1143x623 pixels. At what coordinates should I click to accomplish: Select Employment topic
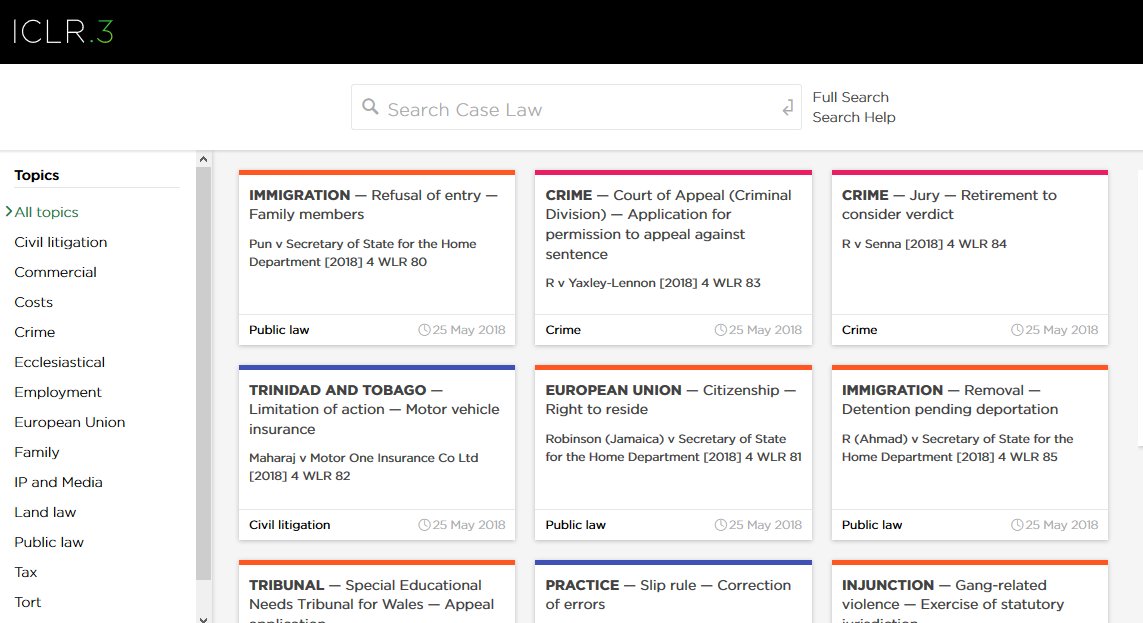(58, 392)
